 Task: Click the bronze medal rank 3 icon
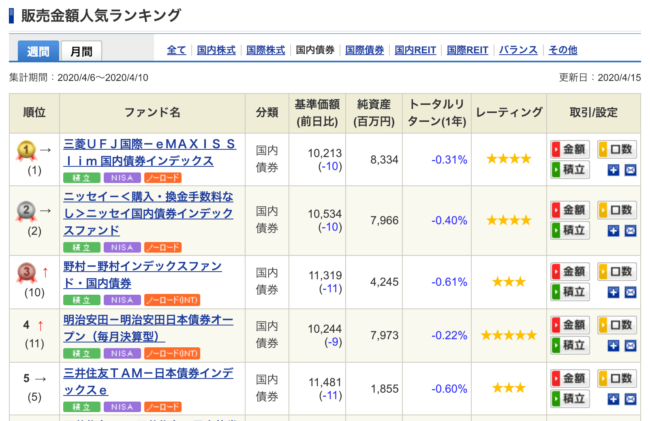(27, 272)
